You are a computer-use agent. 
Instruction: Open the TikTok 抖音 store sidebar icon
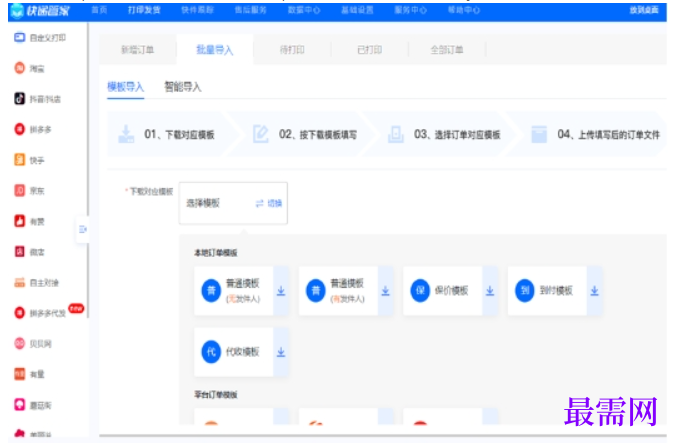point(19,99)
